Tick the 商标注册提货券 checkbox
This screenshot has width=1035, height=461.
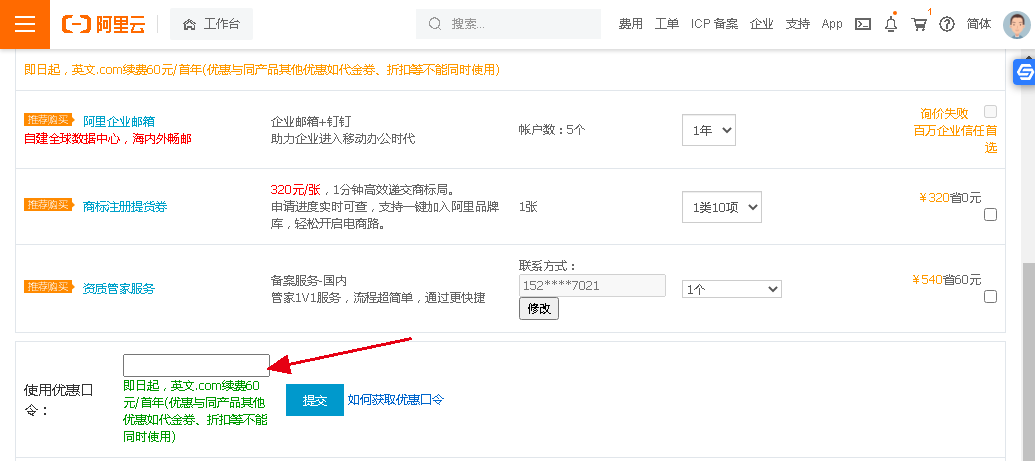[990, 215]
